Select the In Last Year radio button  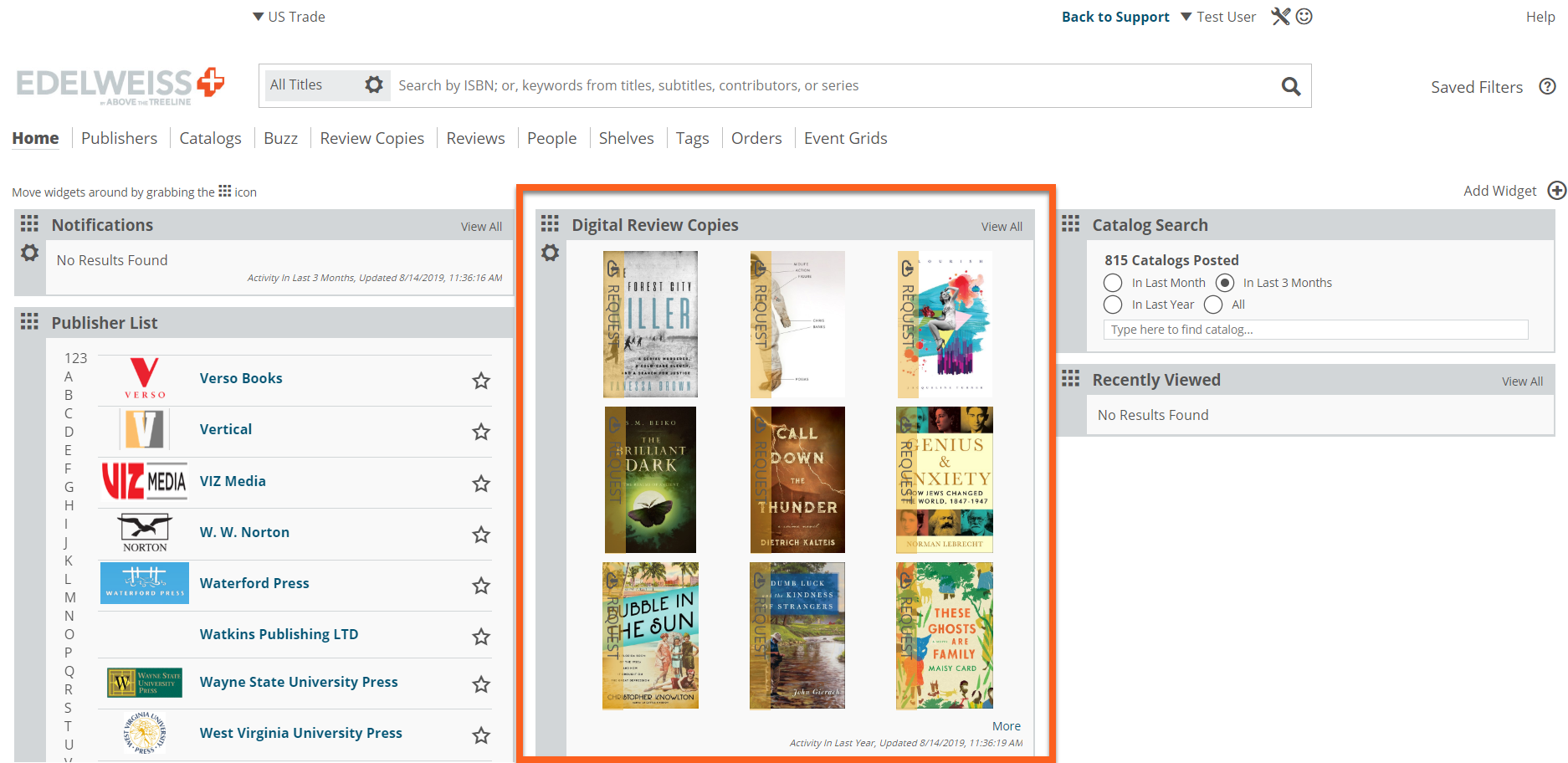click(x=1113, y=305)
